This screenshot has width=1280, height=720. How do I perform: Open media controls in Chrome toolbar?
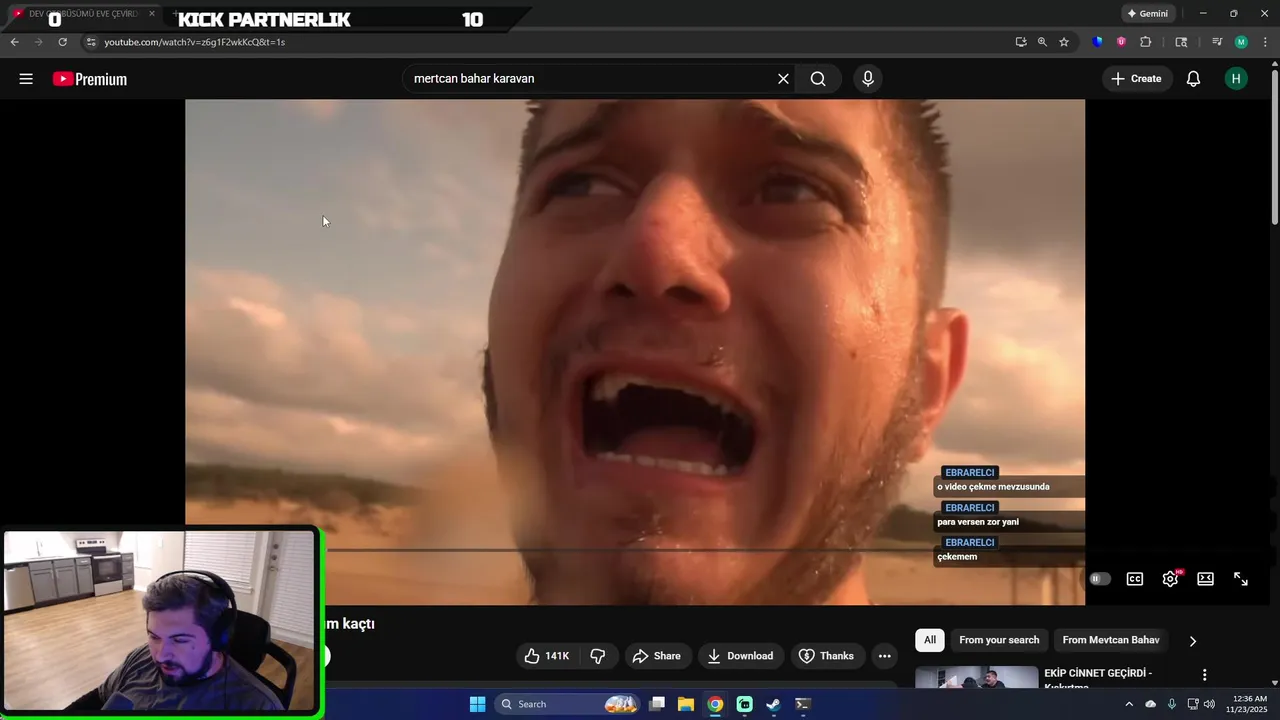[x=1217, y=42]
